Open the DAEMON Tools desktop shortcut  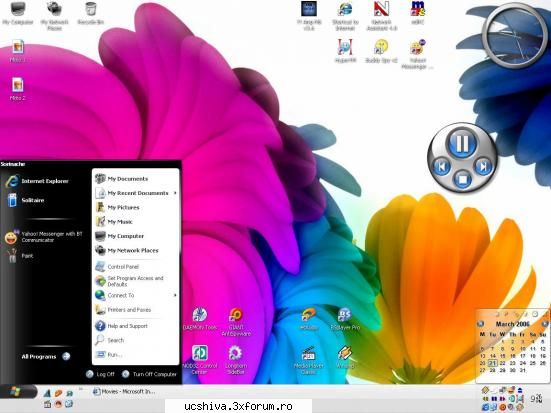[200, 319]
